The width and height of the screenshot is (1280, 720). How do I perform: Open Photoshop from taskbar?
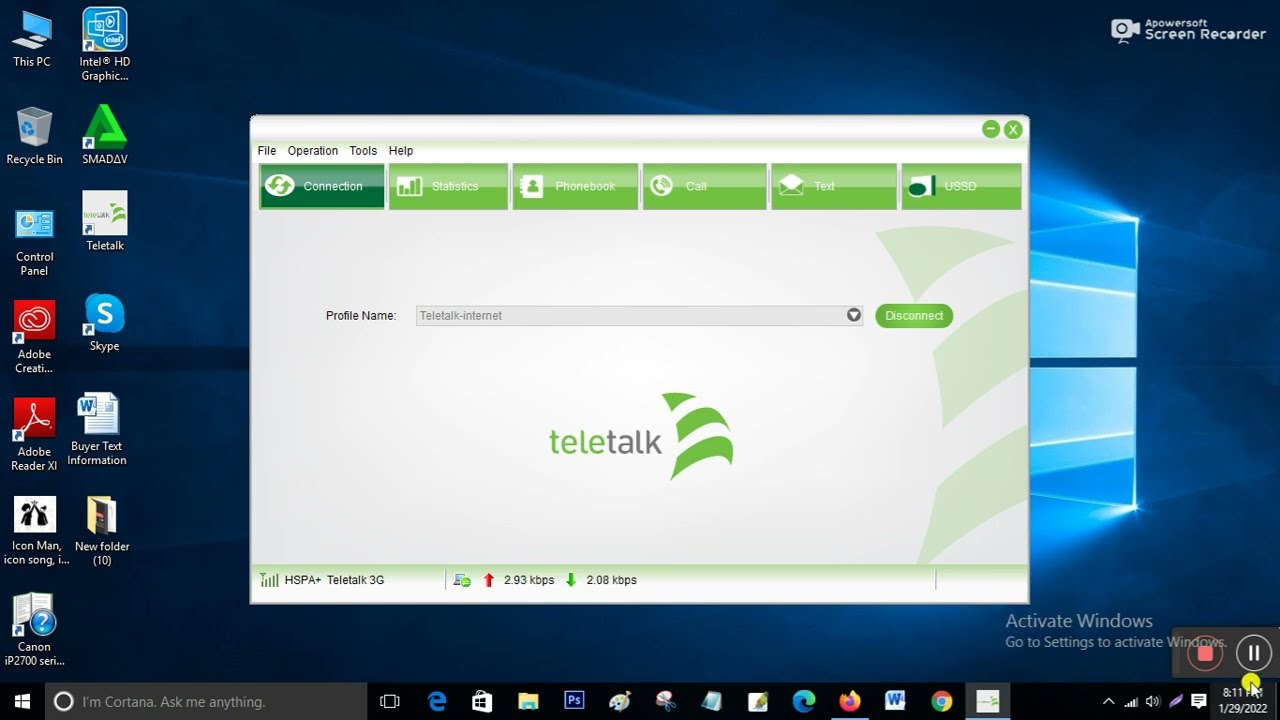click(x=574, y=702)
